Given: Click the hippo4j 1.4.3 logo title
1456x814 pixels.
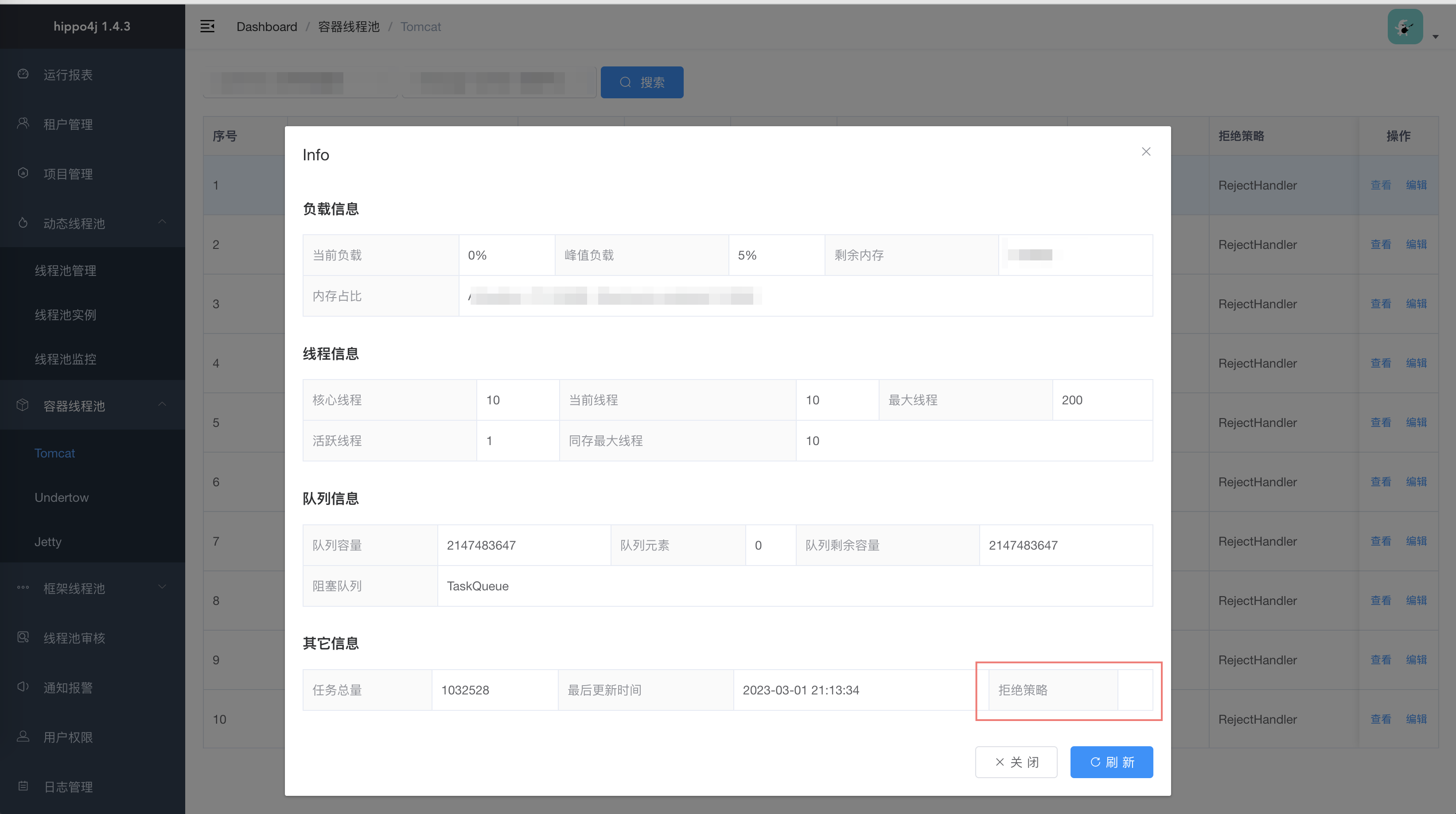Looking at the screenshot, I should click(x=92, y=27).
